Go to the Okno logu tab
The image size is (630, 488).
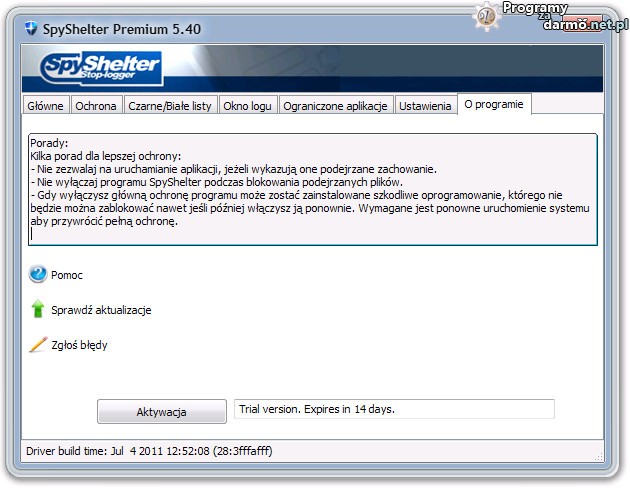point(248,105)
